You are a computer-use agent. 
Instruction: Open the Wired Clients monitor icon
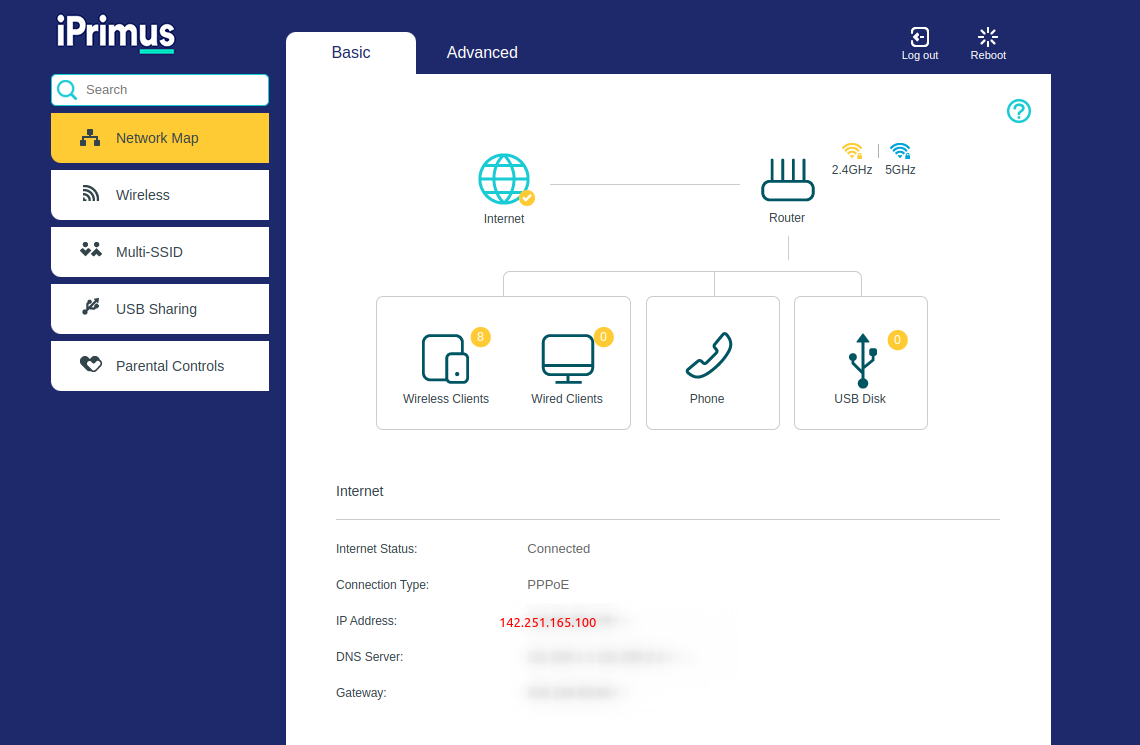(x=567, y=358)
